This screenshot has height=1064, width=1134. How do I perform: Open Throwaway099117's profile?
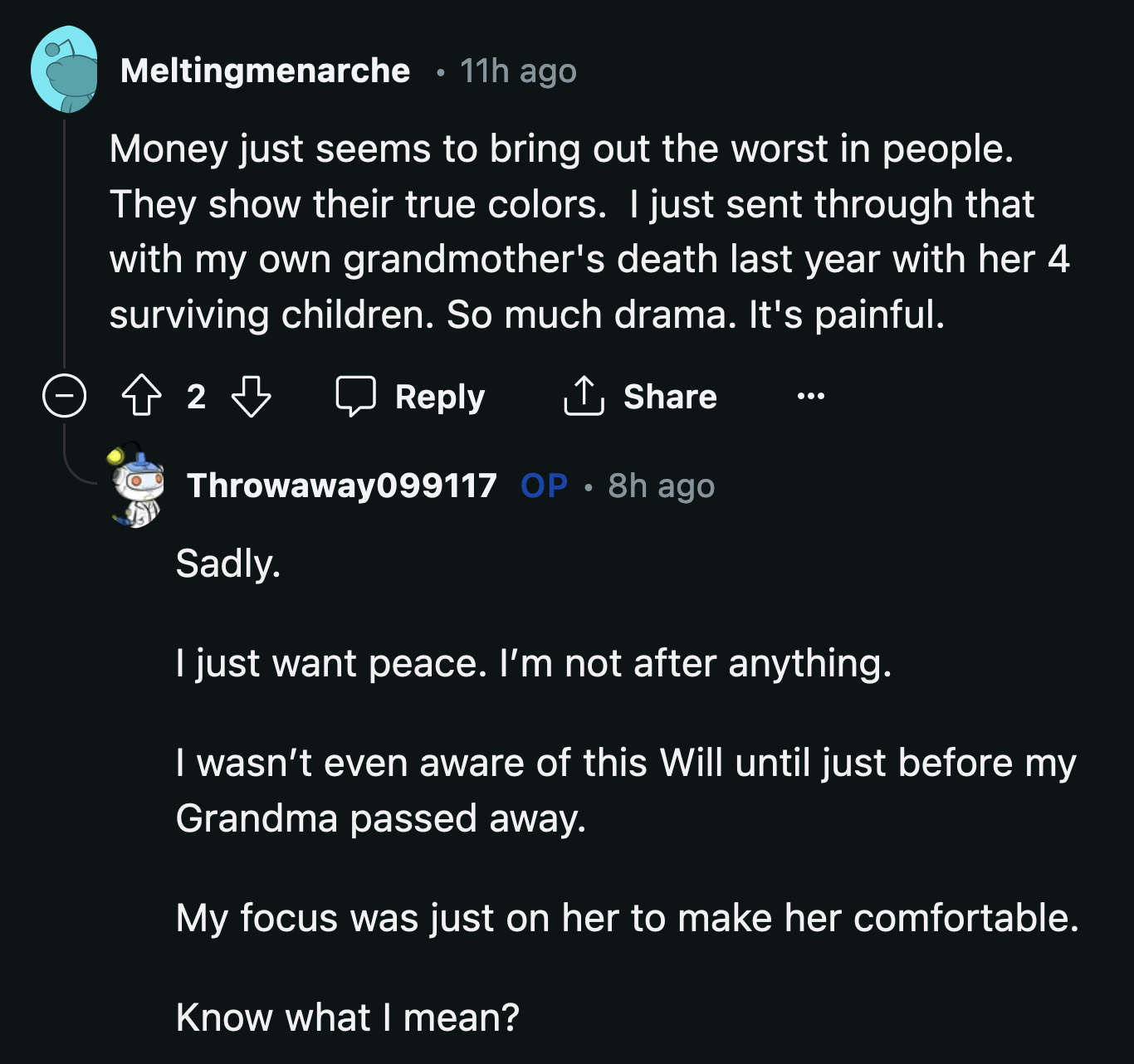tap(342, 486)
